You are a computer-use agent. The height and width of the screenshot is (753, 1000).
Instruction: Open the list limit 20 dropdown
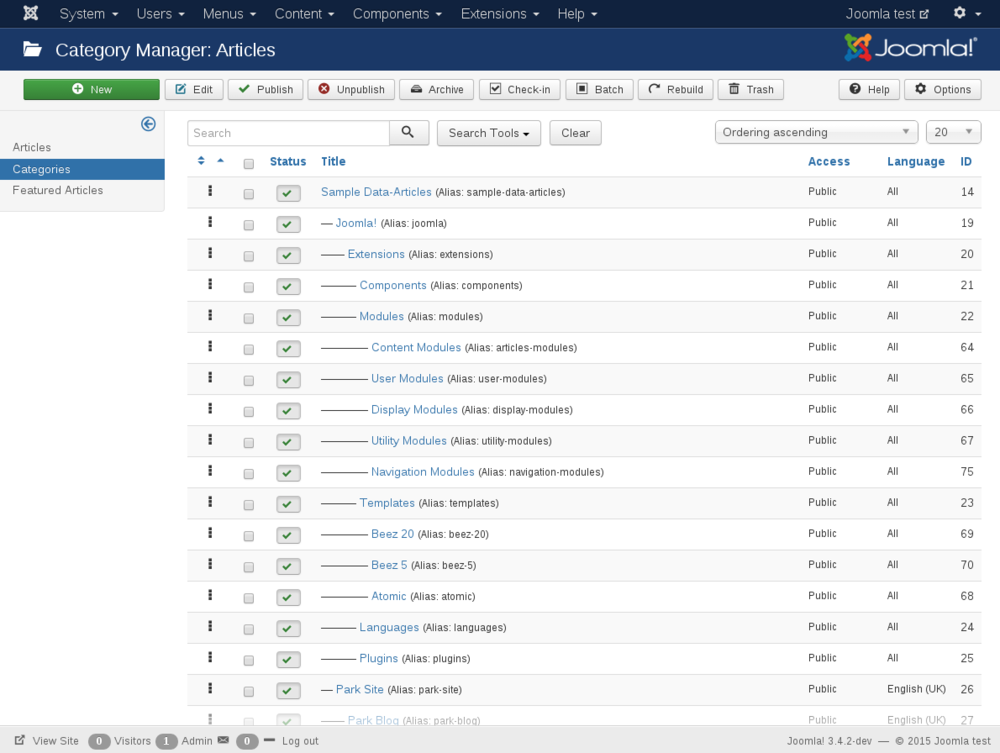[x=953, y=132]
